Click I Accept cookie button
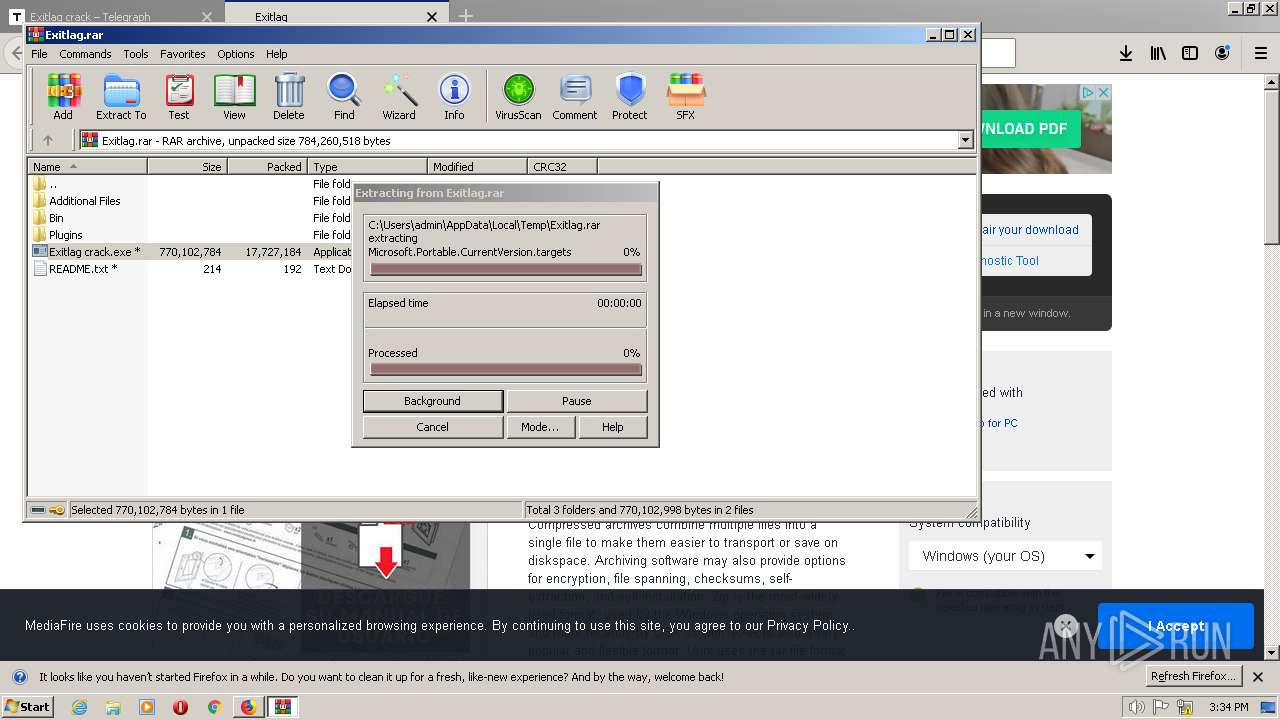The height and width of the screenshot is (720, 1280). click(1176, 626)
